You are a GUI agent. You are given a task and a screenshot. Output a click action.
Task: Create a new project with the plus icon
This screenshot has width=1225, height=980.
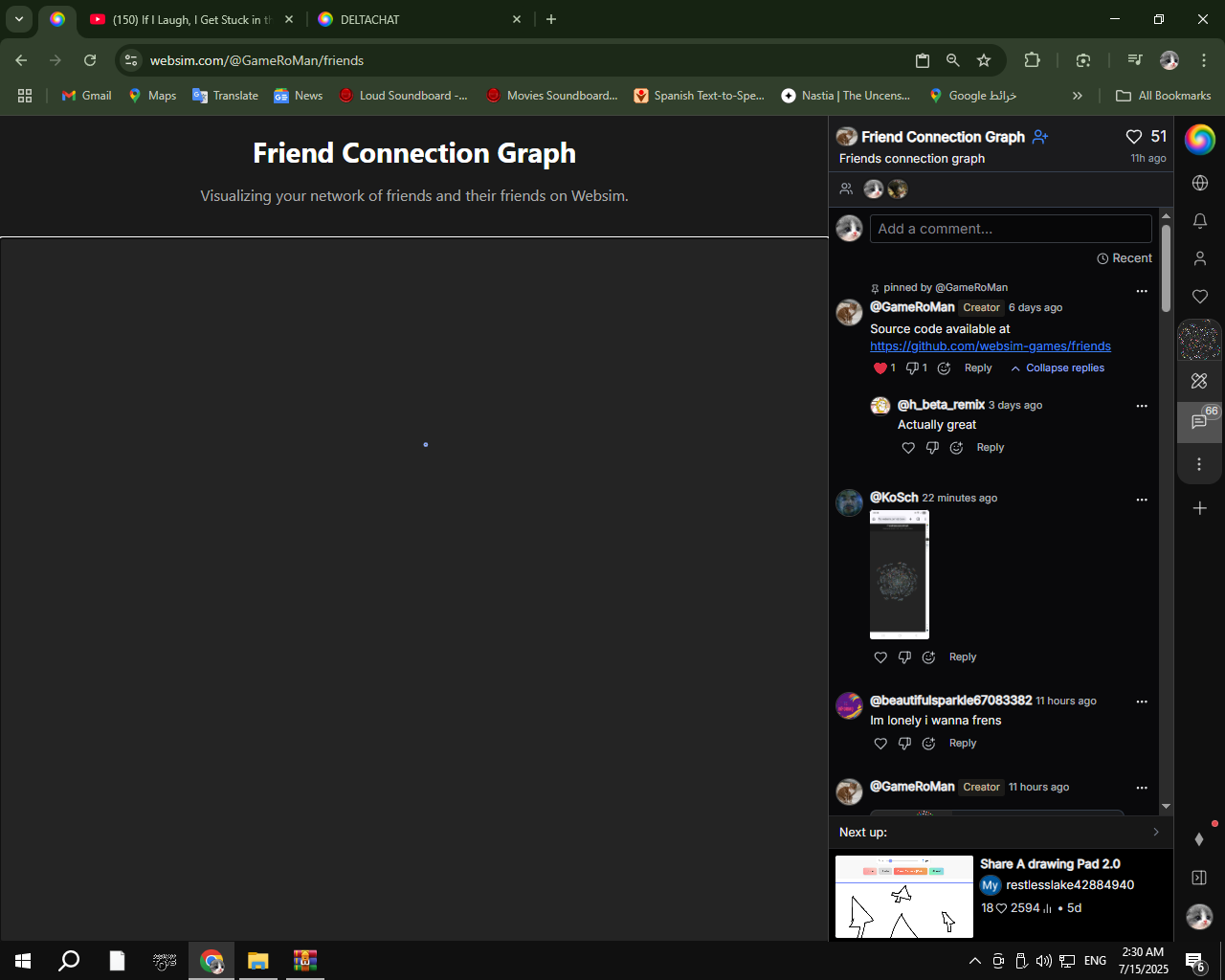(1200, 508)
